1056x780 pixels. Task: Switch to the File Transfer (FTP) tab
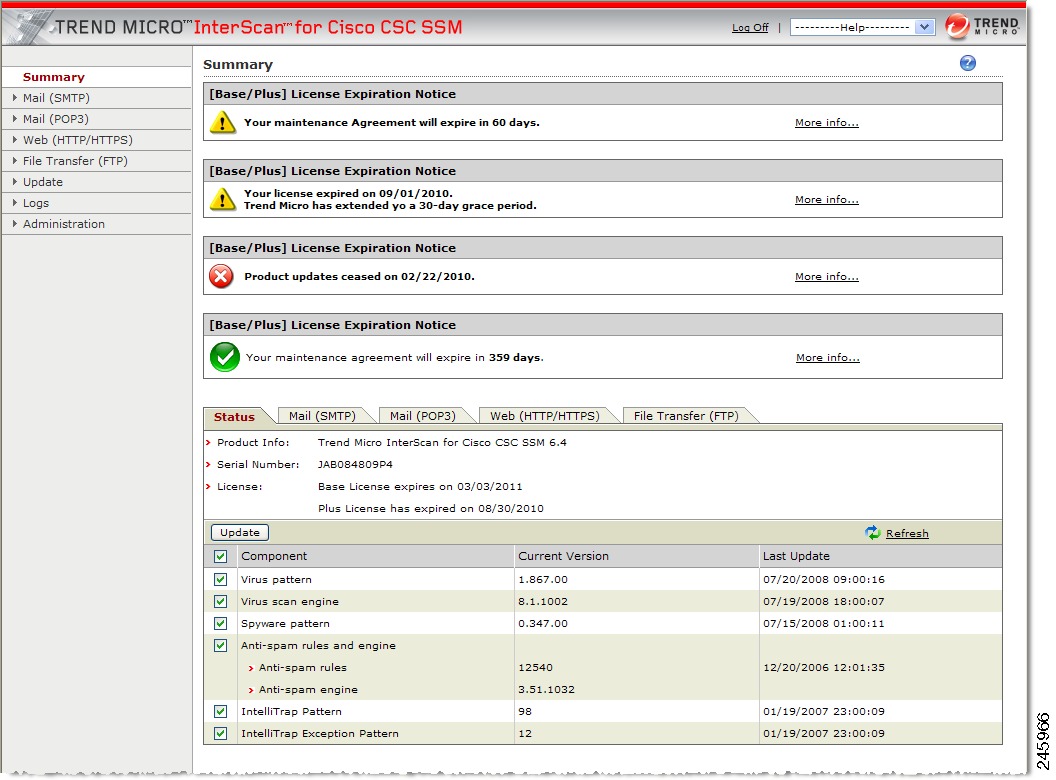(x=686, y=416)
